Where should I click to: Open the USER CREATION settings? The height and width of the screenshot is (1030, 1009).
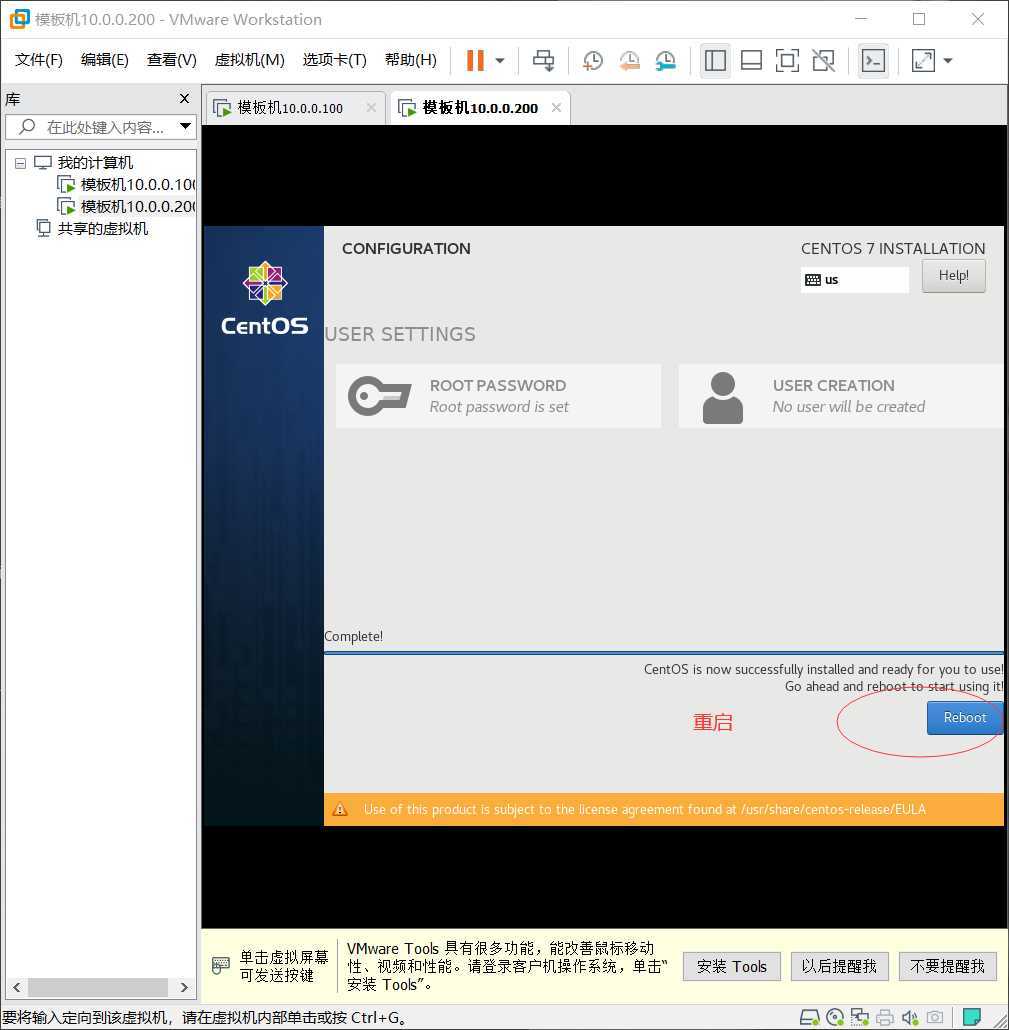[841, 396]
